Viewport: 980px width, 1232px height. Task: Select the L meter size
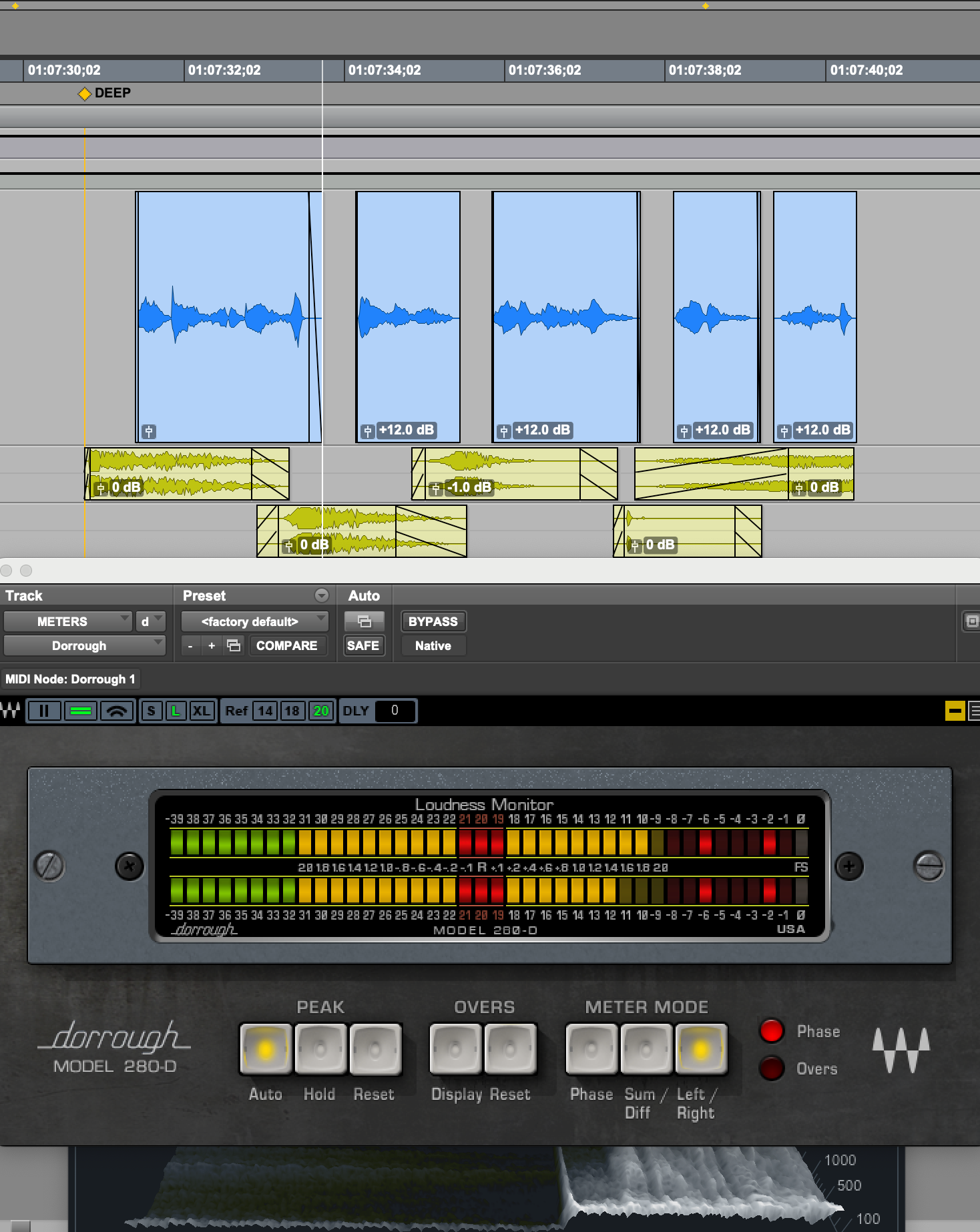(x=176, y=711)
